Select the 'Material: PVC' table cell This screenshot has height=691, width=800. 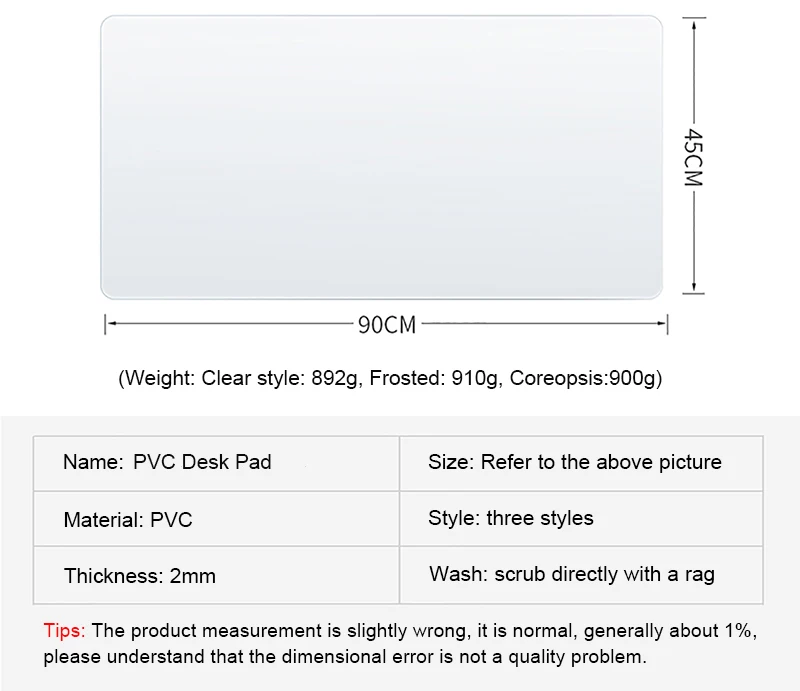(x=216, y=519)
